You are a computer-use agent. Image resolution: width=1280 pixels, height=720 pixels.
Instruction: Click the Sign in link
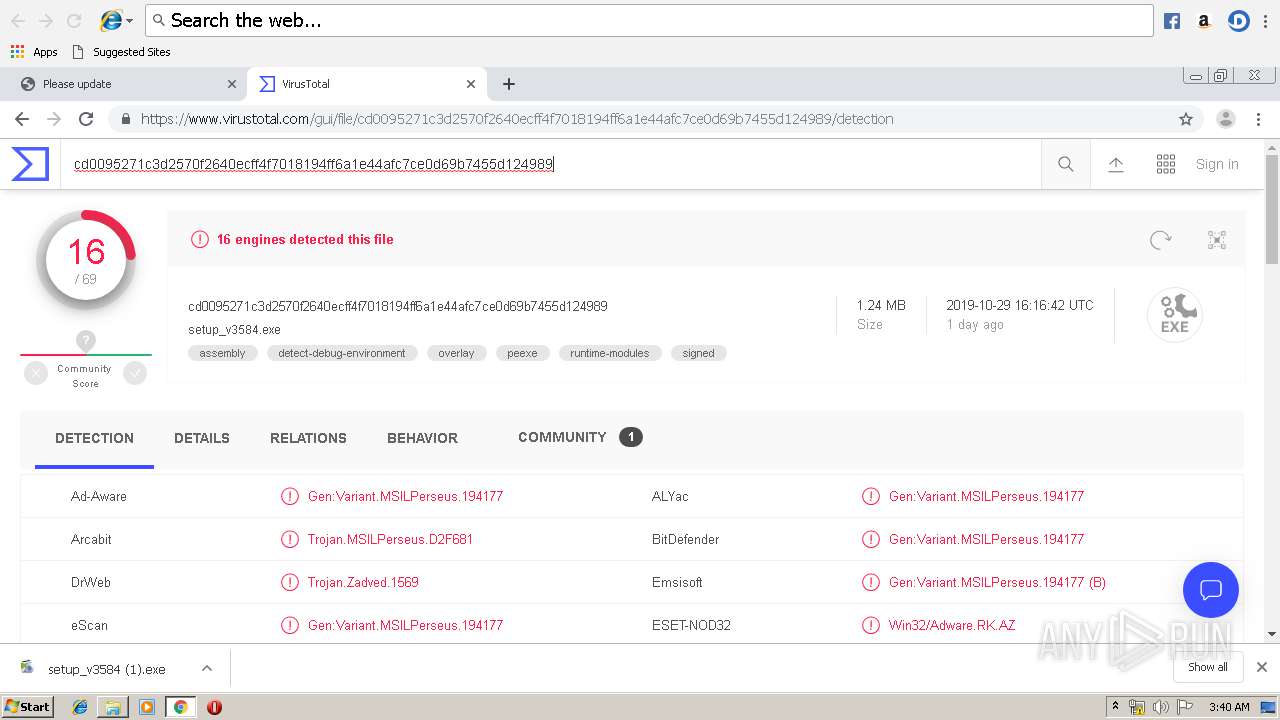click(x=1217, y=164)
